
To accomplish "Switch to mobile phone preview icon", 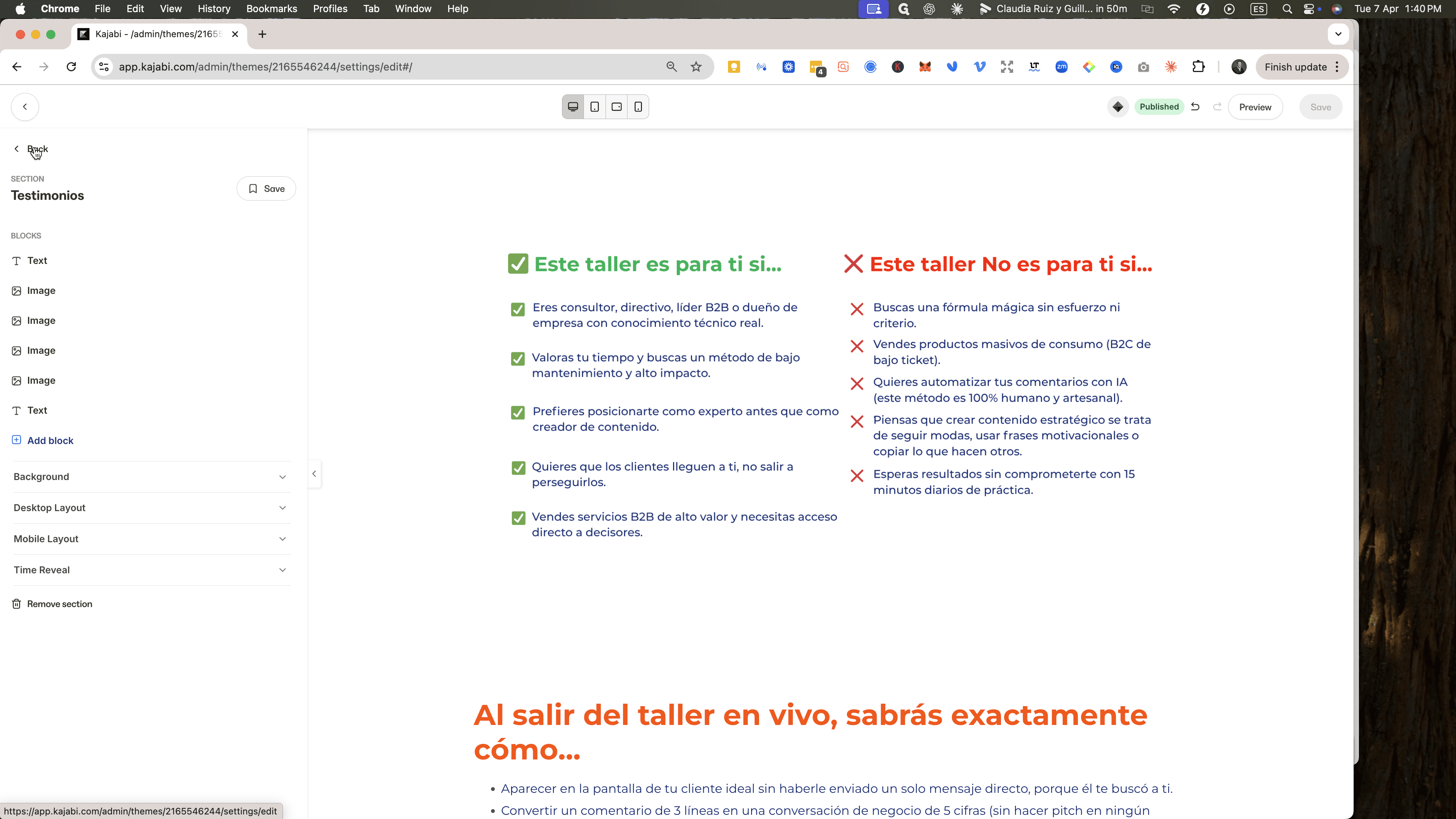I will pyautogui.click(x=638, y=107).
